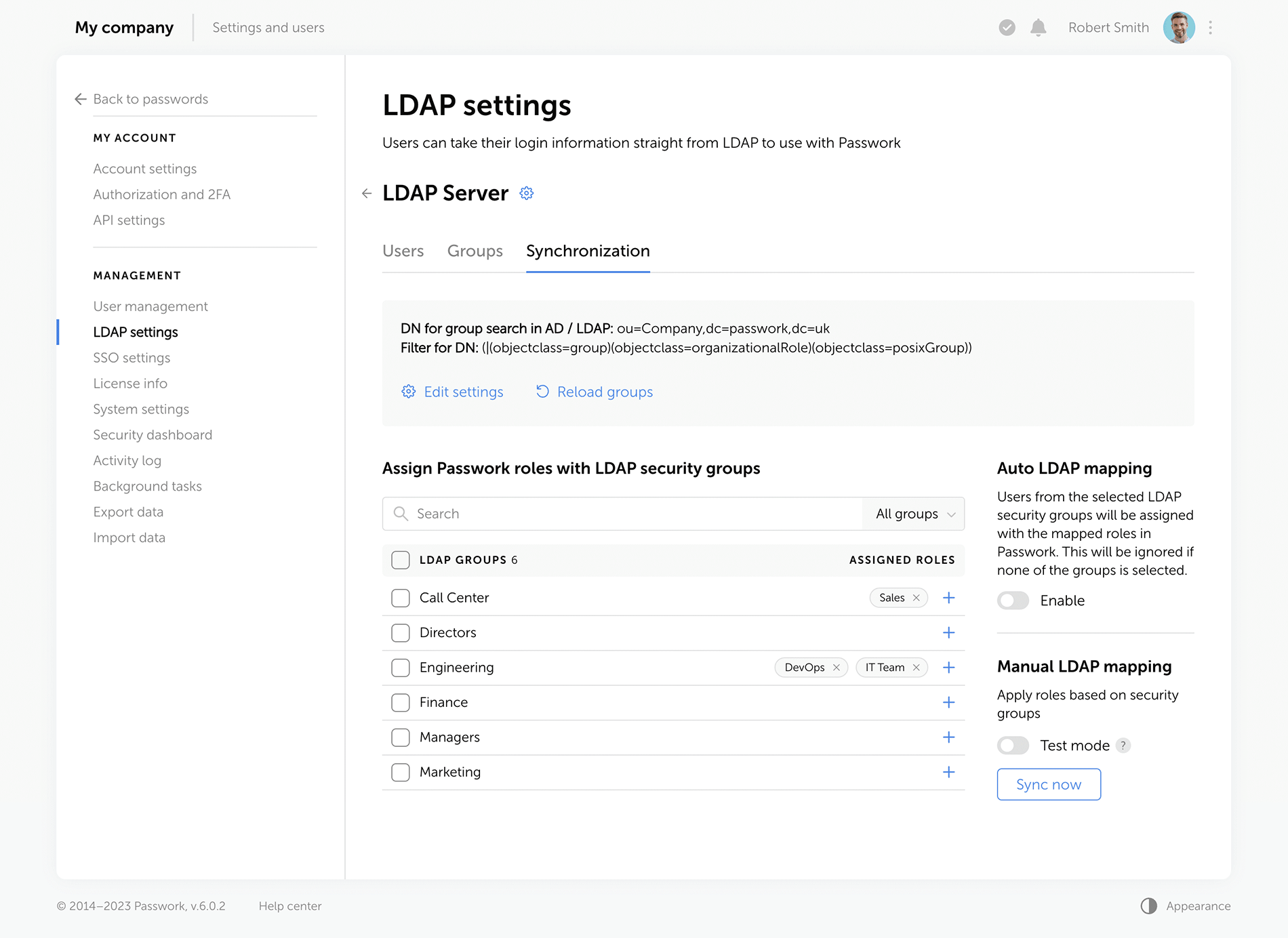Click the Reload groups link
The width and height of the screenshot is (1288, 938).
[x=595, y=392]
